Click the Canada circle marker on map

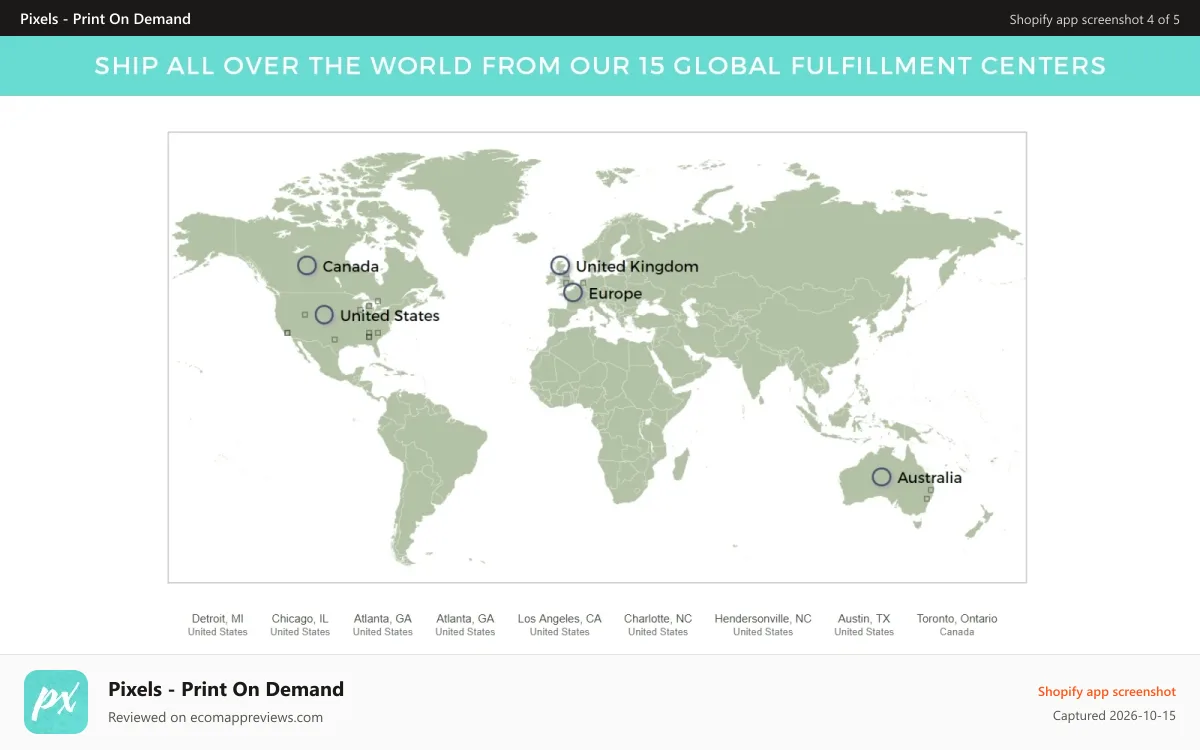tap(307, 266)
